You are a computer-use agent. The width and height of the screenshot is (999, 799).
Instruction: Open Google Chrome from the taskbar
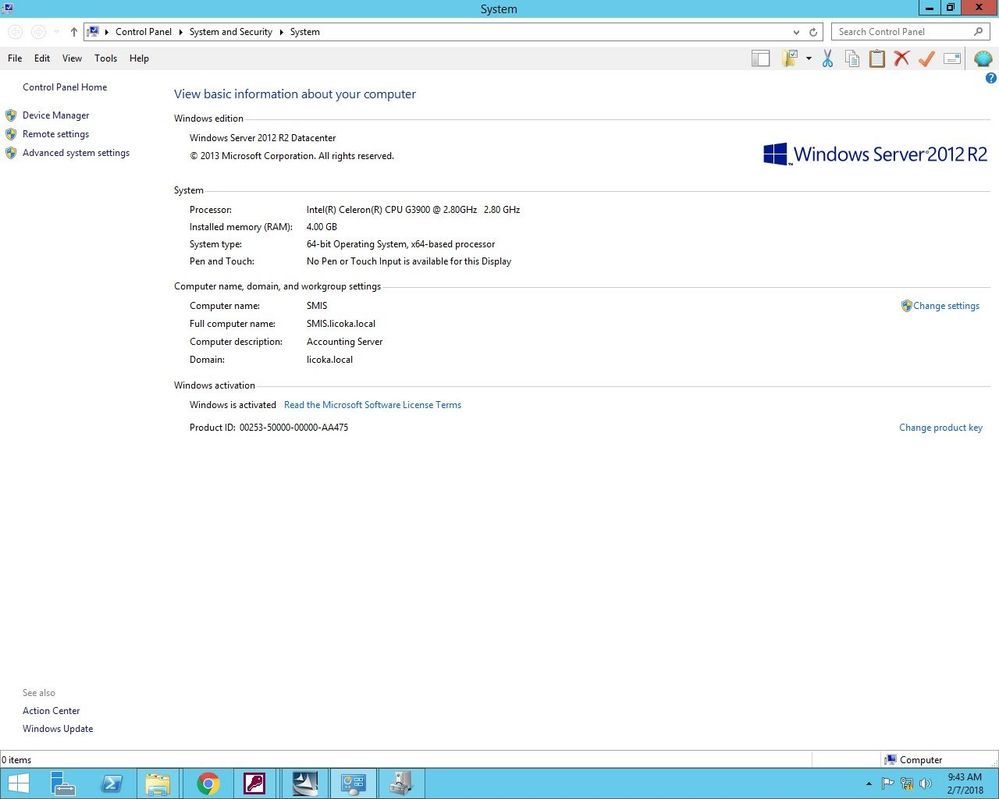point(208,784)
